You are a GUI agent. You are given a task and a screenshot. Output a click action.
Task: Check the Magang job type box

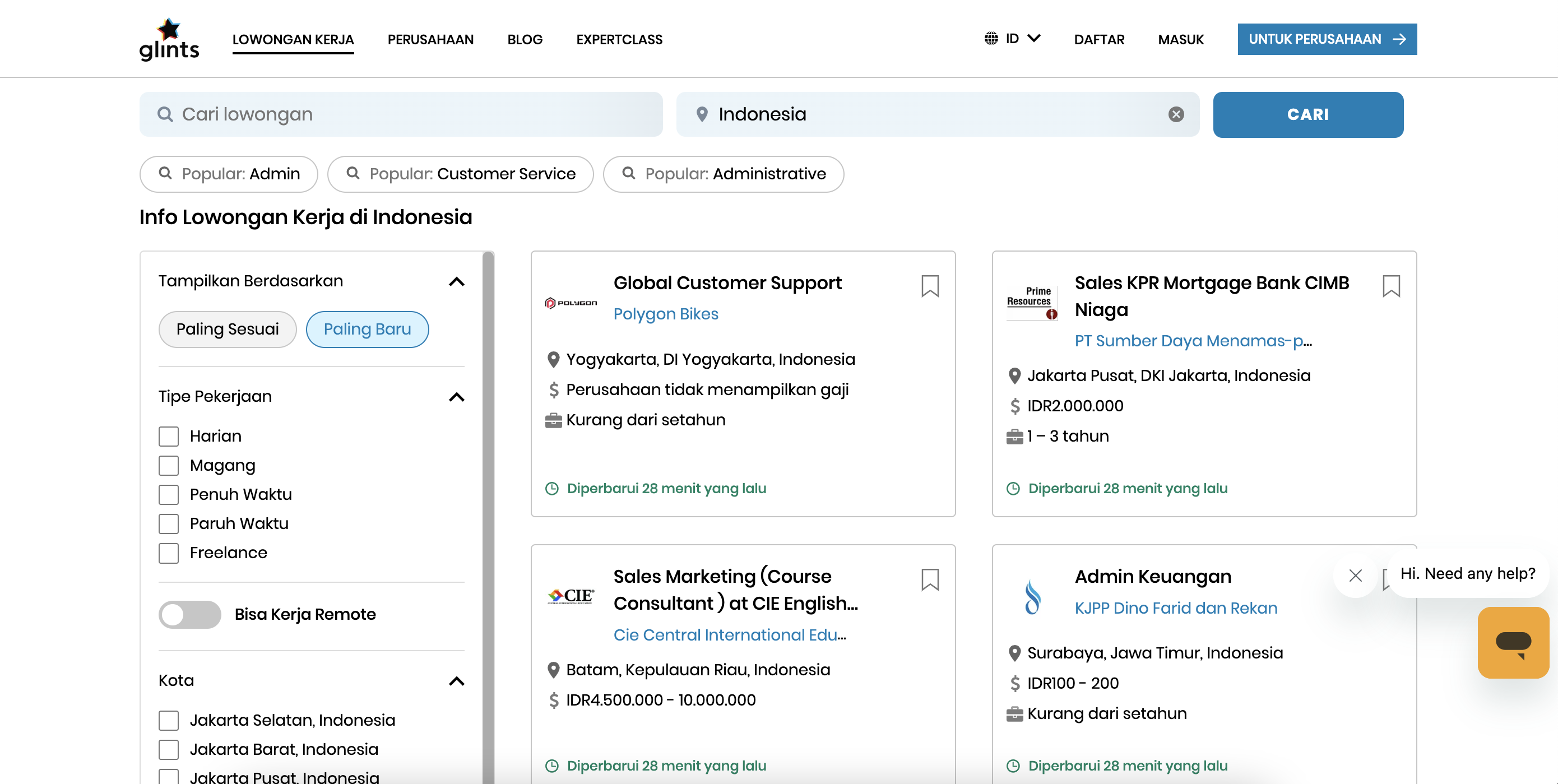[x=169, y=465]
